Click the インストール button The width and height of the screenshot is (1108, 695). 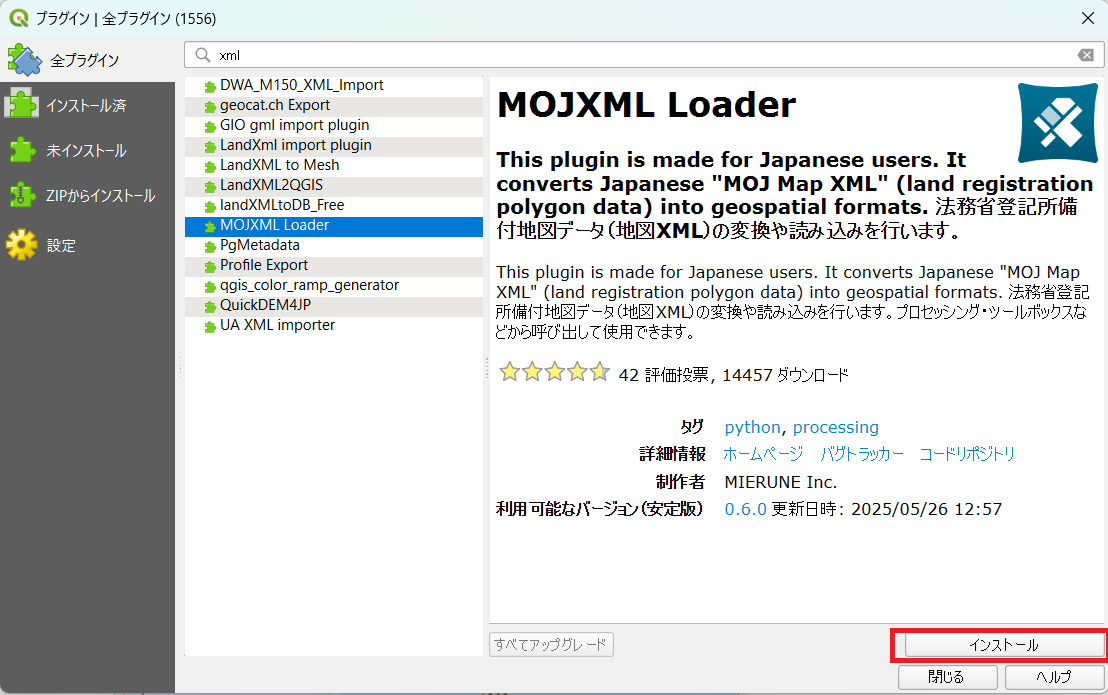click(x=1004, y=645)
